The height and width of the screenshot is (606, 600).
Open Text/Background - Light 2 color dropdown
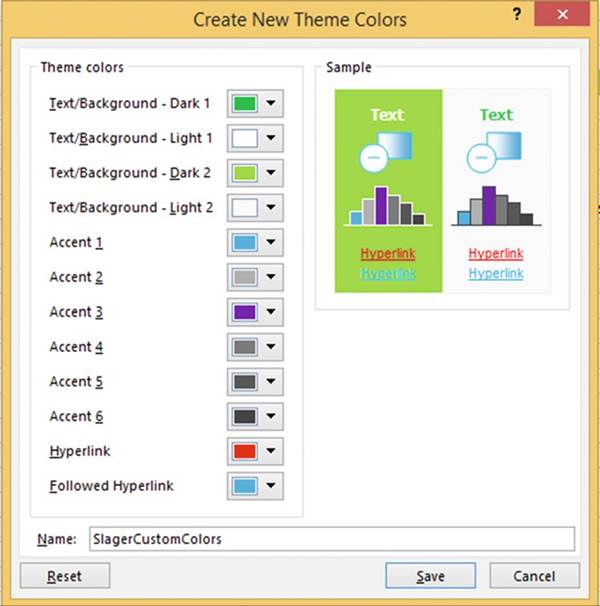270,208
